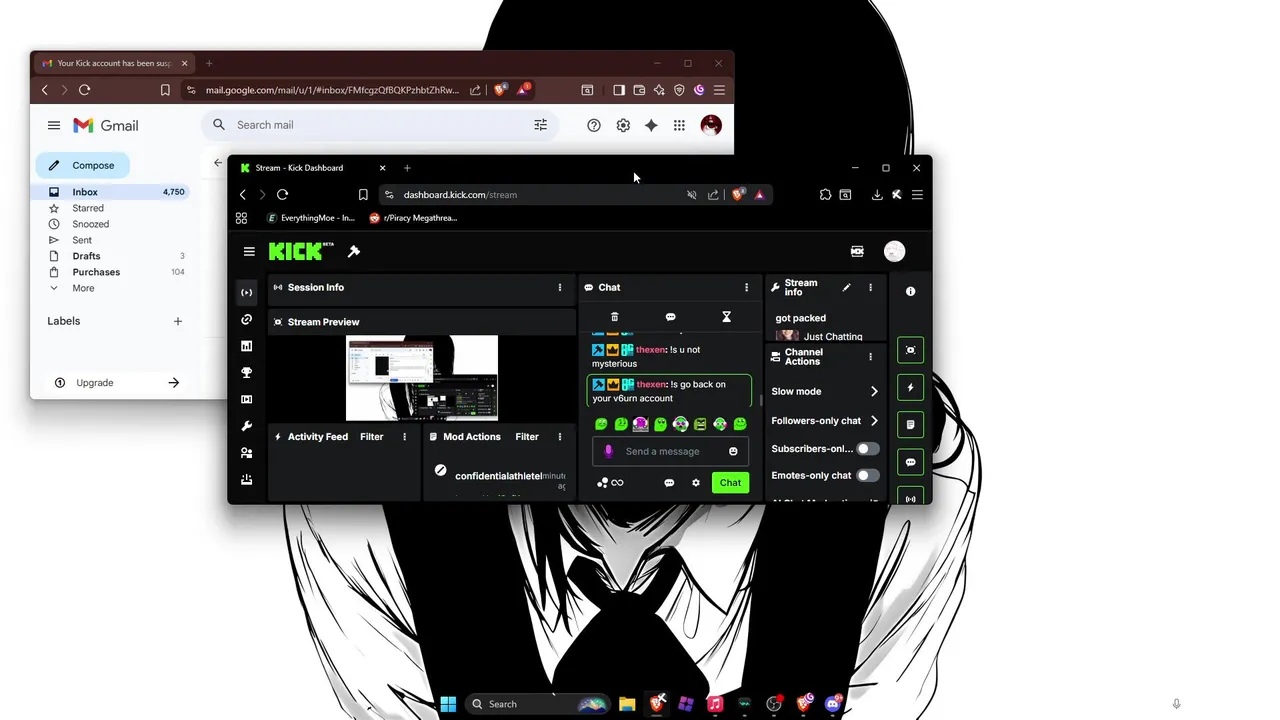Open Channel Actions three-dot menu
The width and height of the screenshot is (1280, 720).
point(870,357)
